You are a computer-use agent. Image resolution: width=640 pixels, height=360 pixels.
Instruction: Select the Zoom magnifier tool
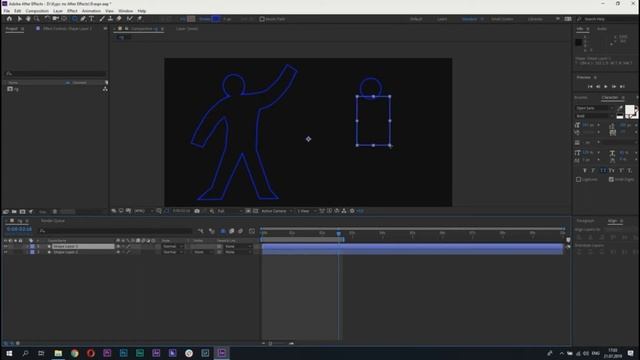(37, 19)
